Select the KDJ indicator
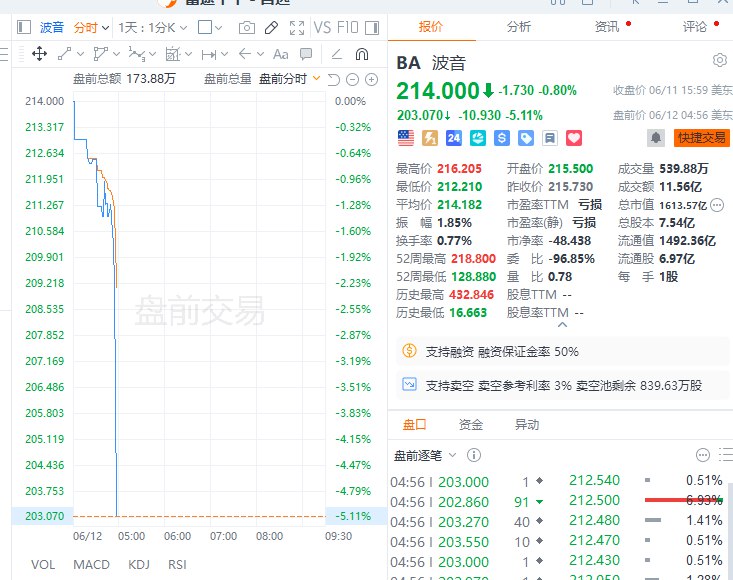Screen dimensions: 733x580 tap(139, 565)
